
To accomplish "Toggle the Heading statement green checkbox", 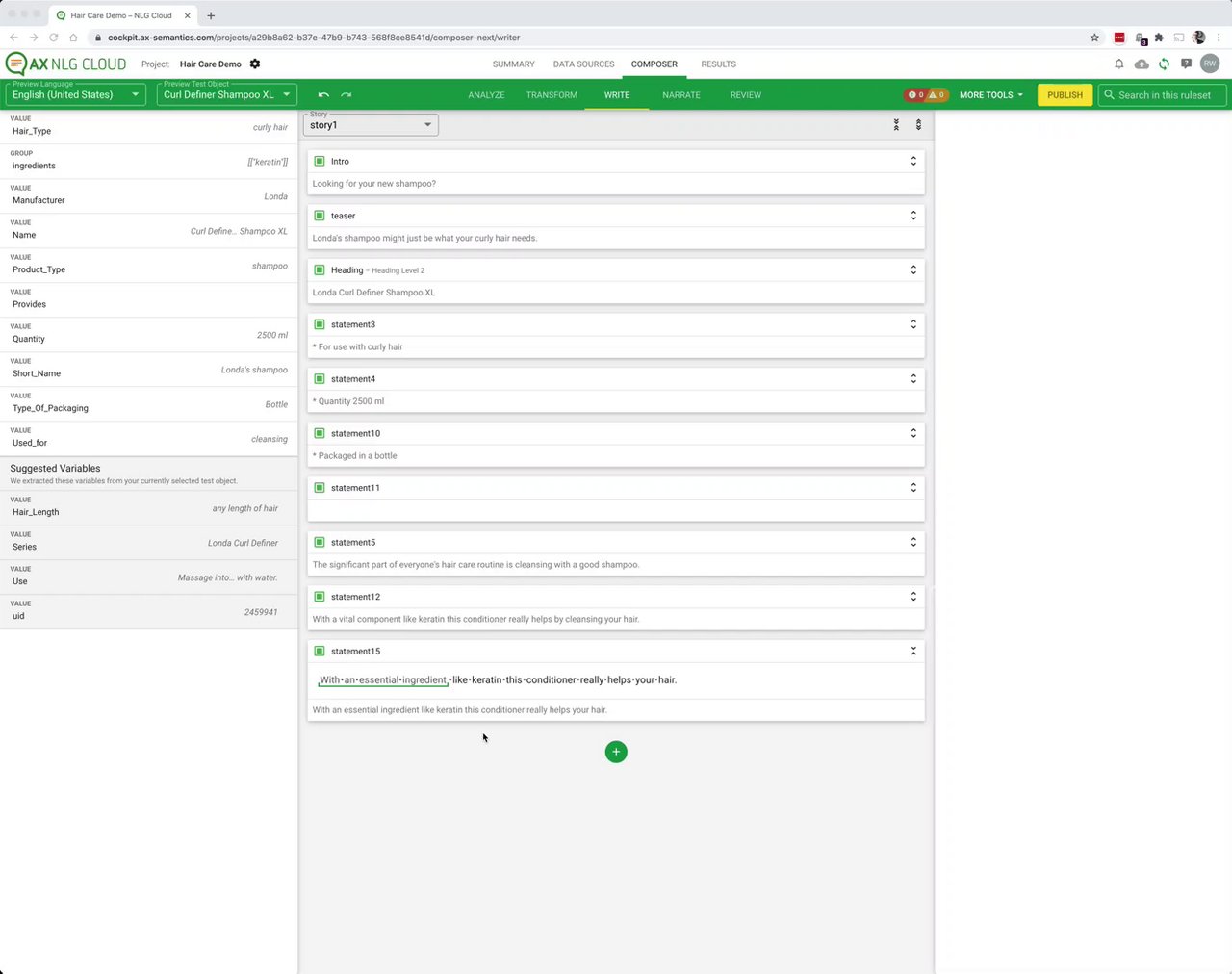I will pos(320,269).
